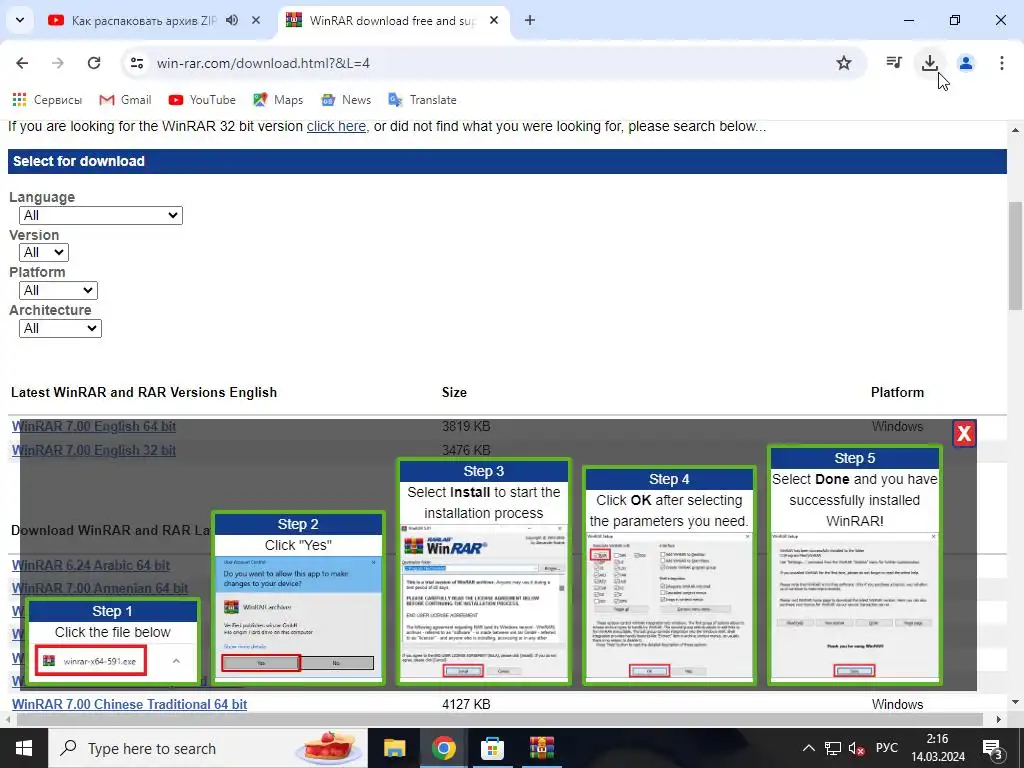
Task: Open WinRAR app in taskbar
Action: click(x=541, y=748)
